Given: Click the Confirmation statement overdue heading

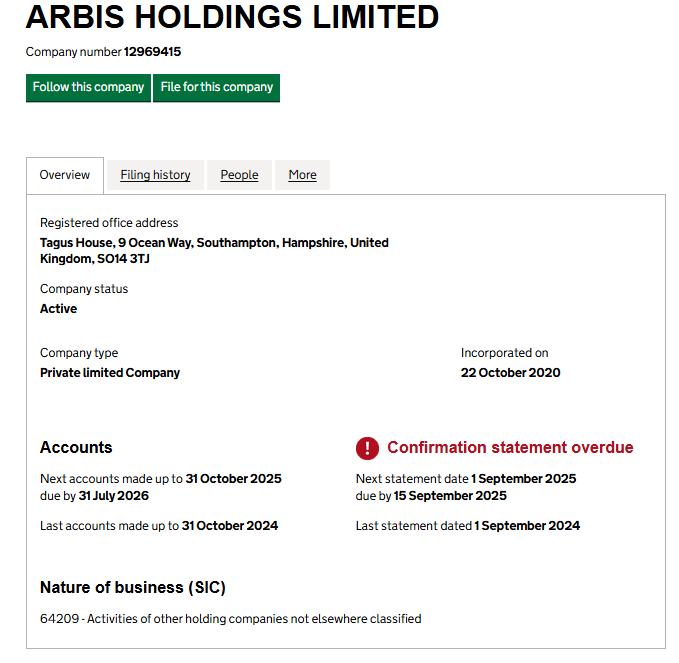Looking at the screenshot, I should 510,448.
